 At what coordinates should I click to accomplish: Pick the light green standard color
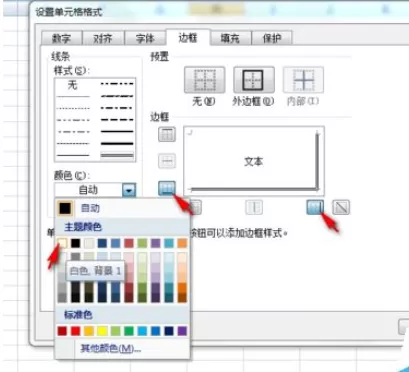(116, 331)
